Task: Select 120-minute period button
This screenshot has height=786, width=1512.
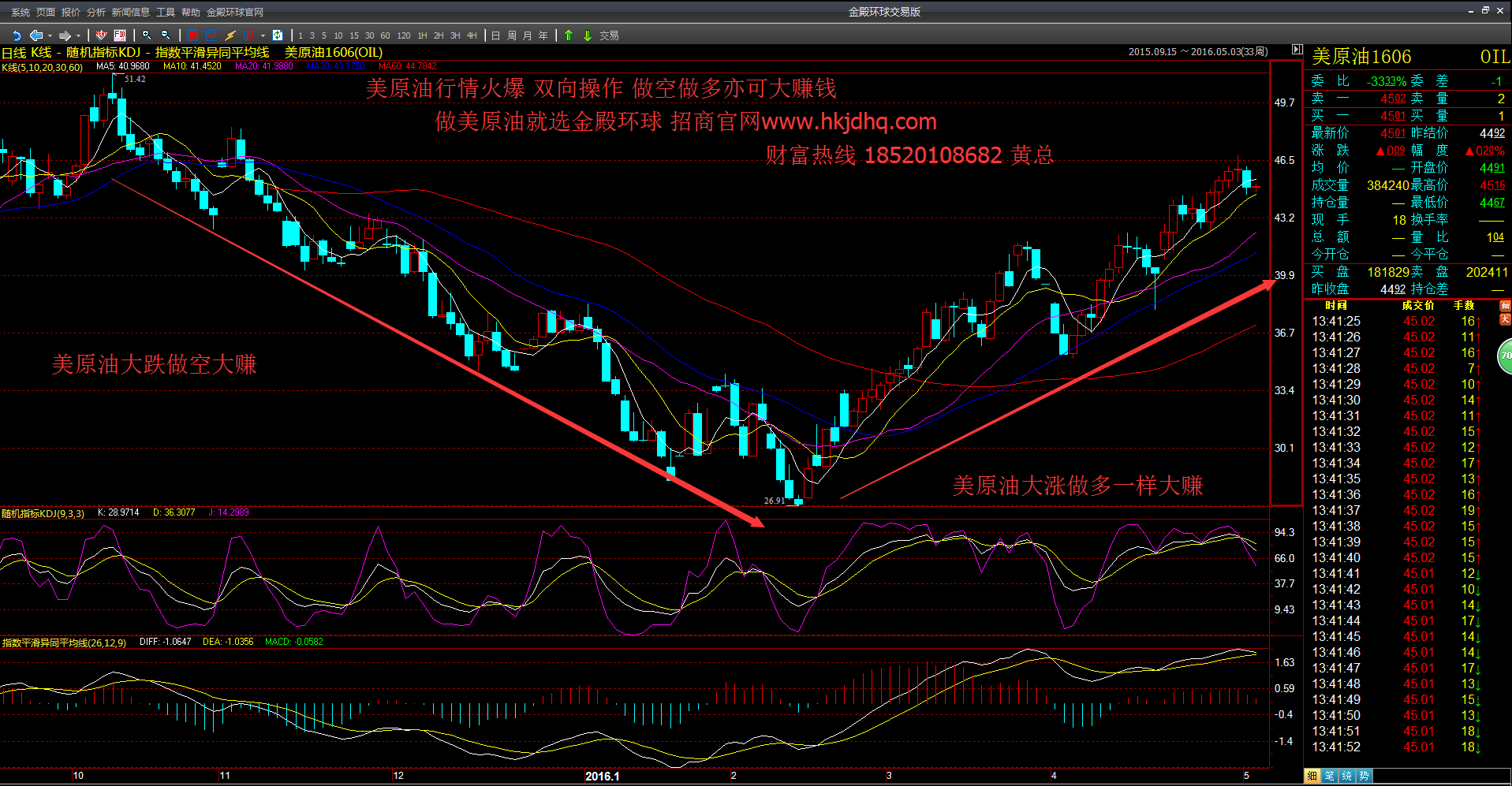Action: point(404,35)
